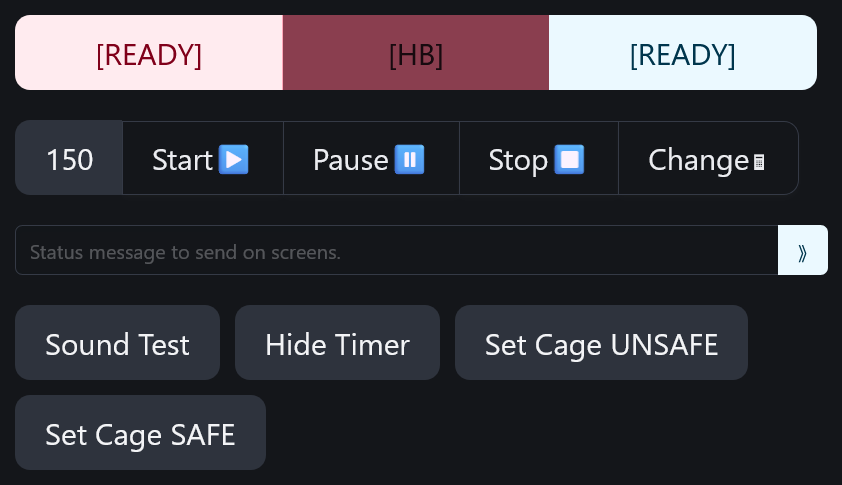Select the center [HB] status segment
842x485 pixels.
tap(416, 53)
